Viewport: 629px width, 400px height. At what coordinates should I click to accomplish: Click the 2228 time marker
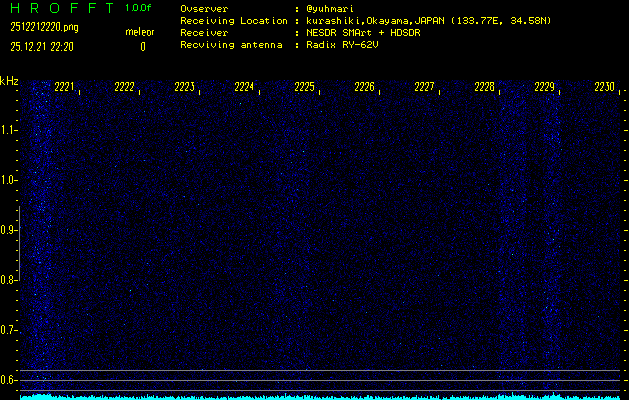pos(485,87)
